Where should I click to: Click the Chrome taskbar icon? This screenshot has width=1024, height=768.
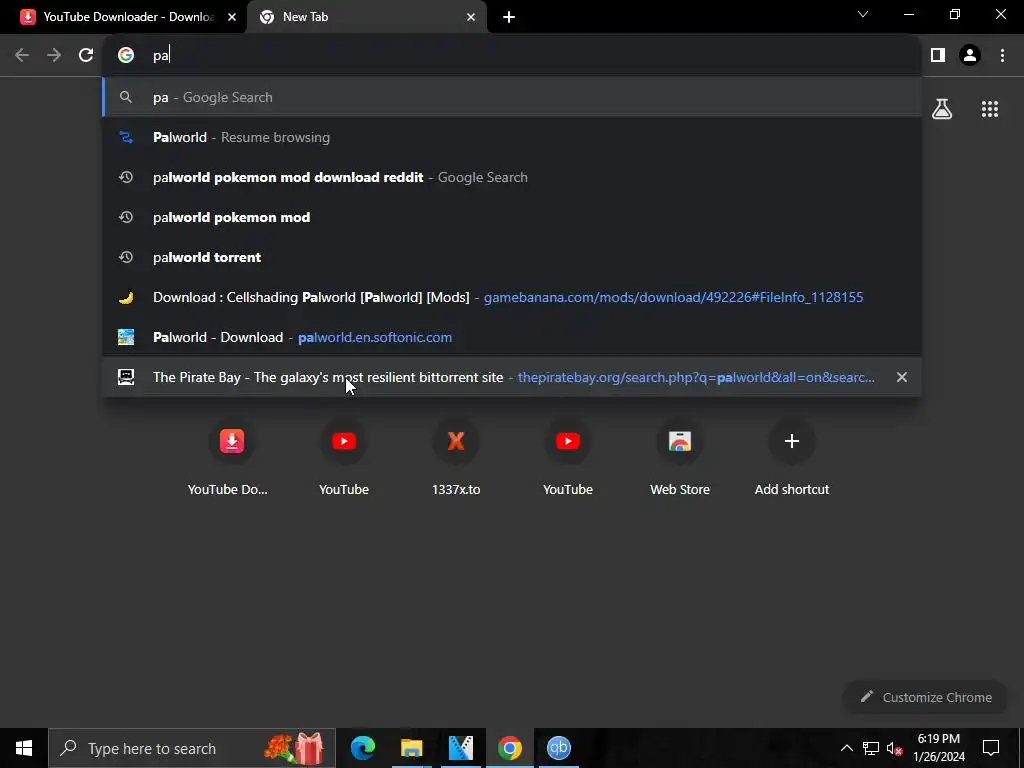point(509,748)
